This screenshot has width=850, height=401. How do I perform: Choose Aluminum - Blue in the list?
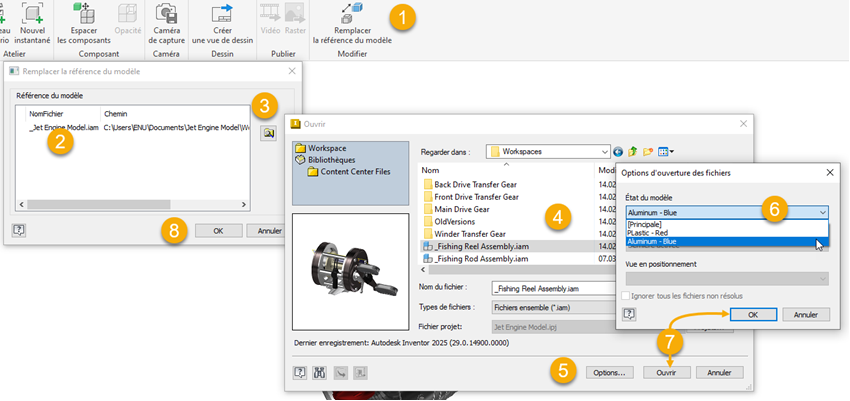point(727,241)
